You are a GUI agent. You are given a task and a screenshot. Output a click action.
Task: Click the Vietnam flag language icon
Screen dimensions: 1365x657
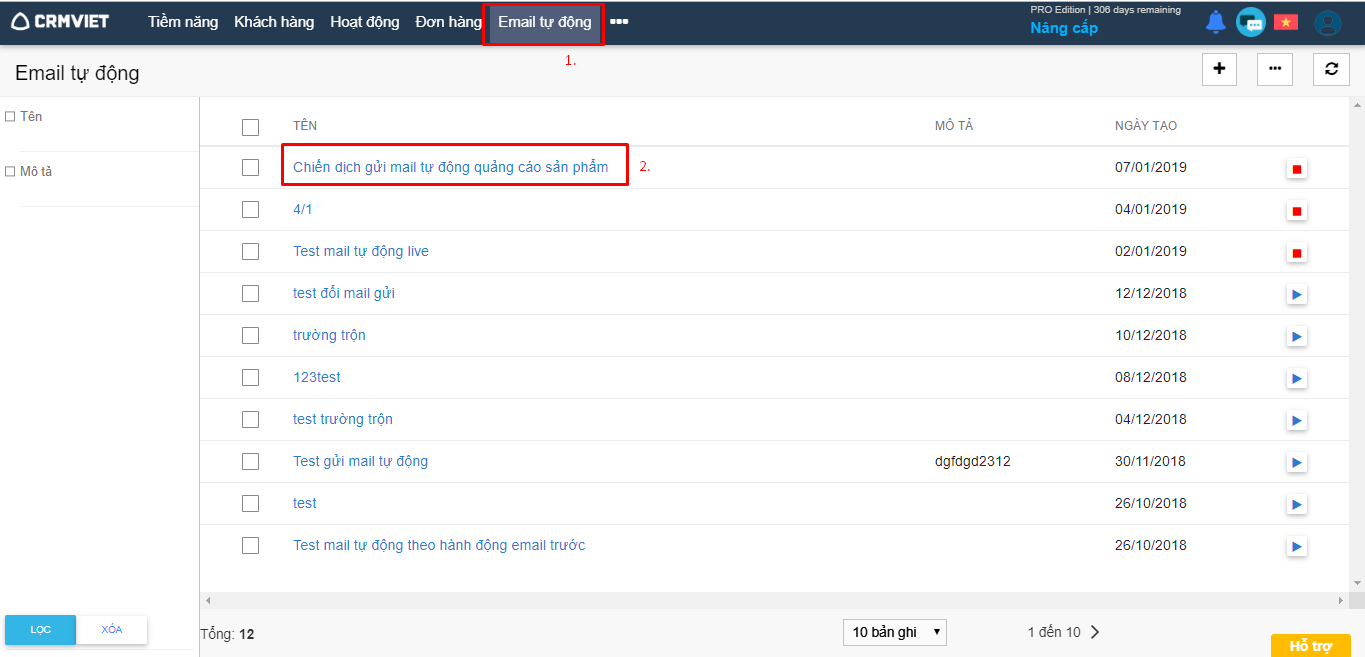click(1285, 22)
